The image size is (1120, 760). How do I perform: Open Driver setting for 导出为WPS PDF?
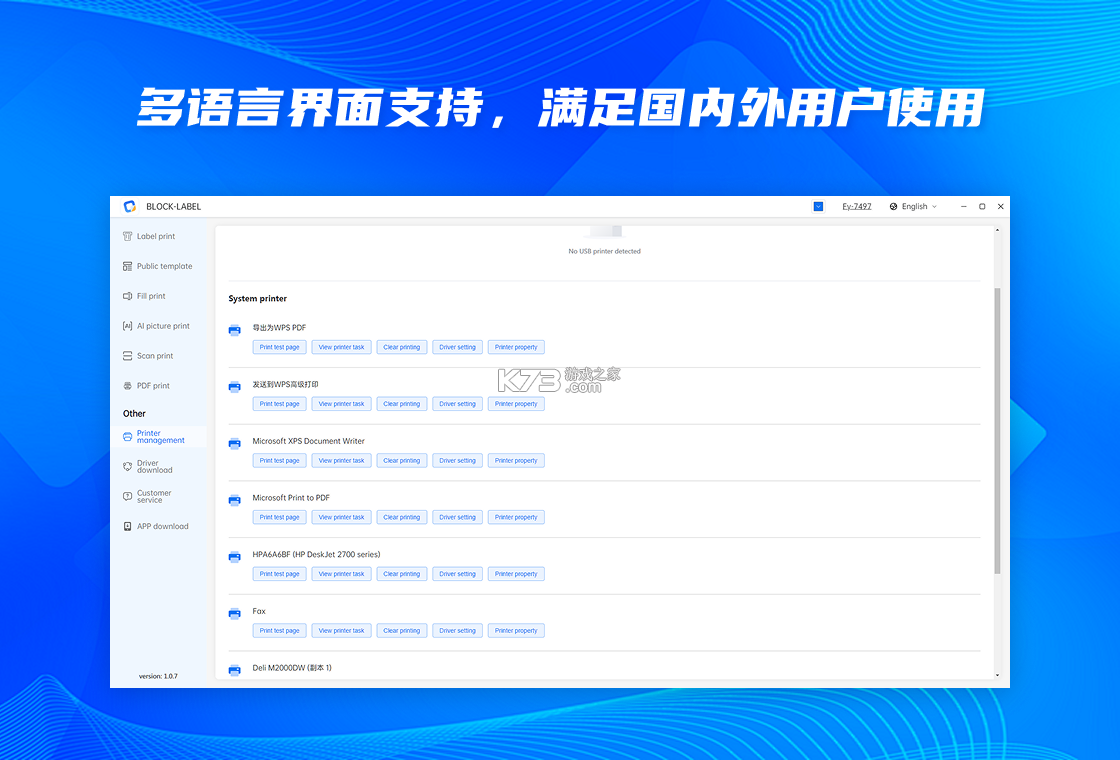(457, 347)
